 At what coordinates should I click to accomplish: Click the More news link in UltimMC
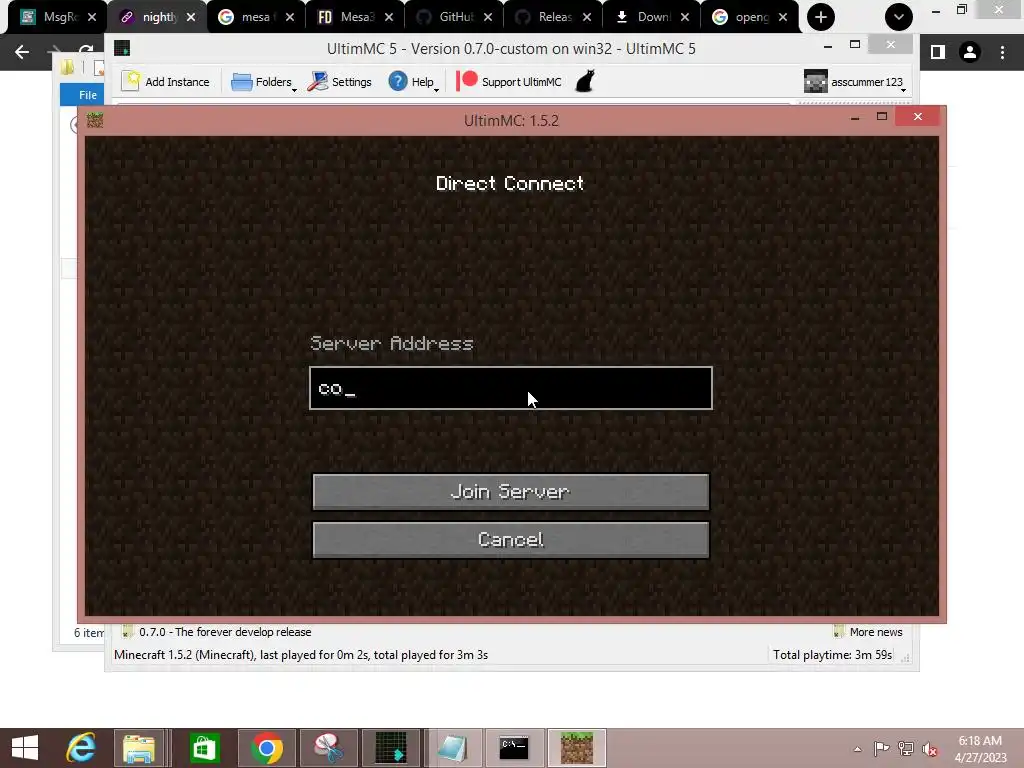(875, 632)
